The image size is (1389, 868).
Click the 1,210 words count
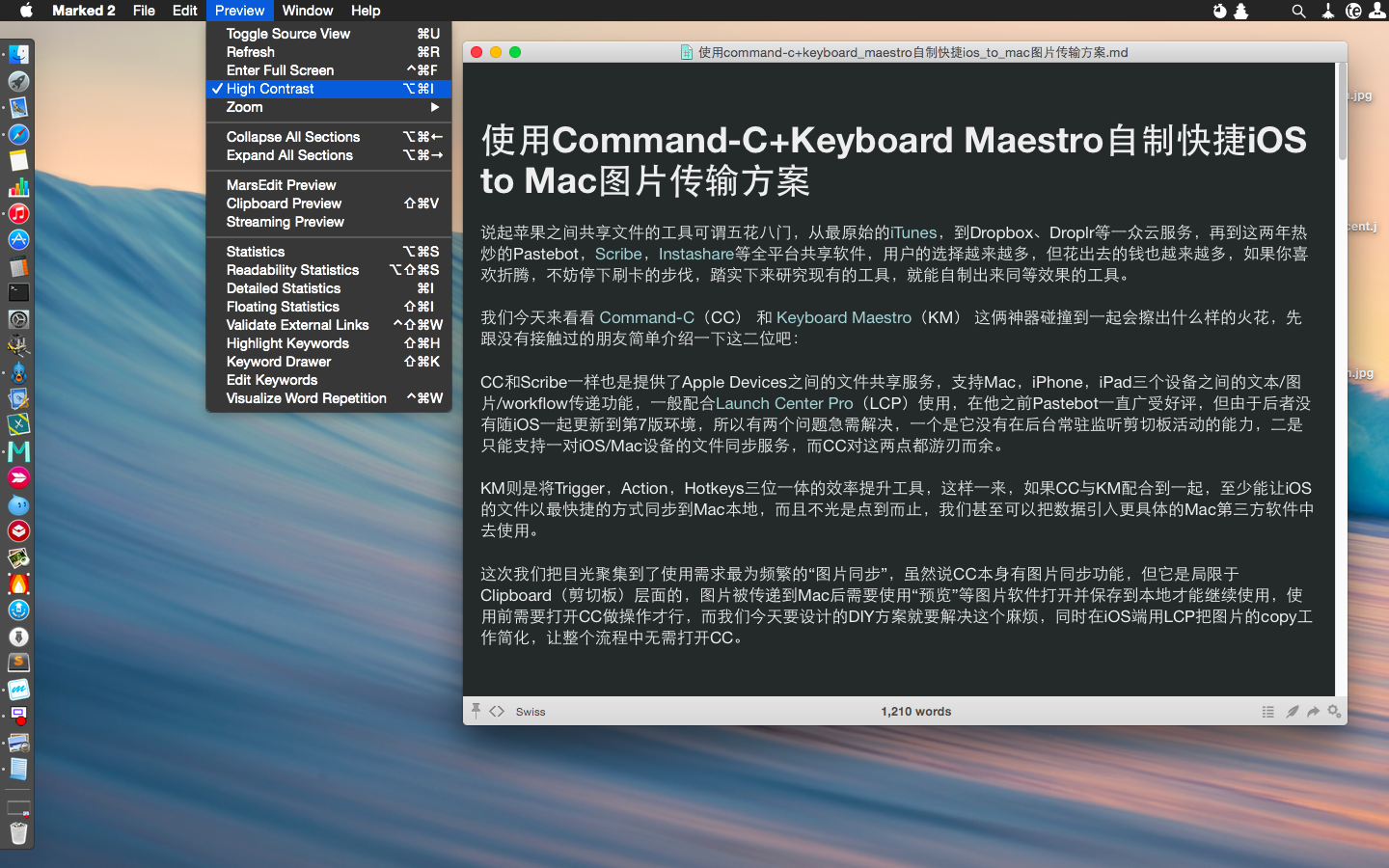[x=915, y=712]
